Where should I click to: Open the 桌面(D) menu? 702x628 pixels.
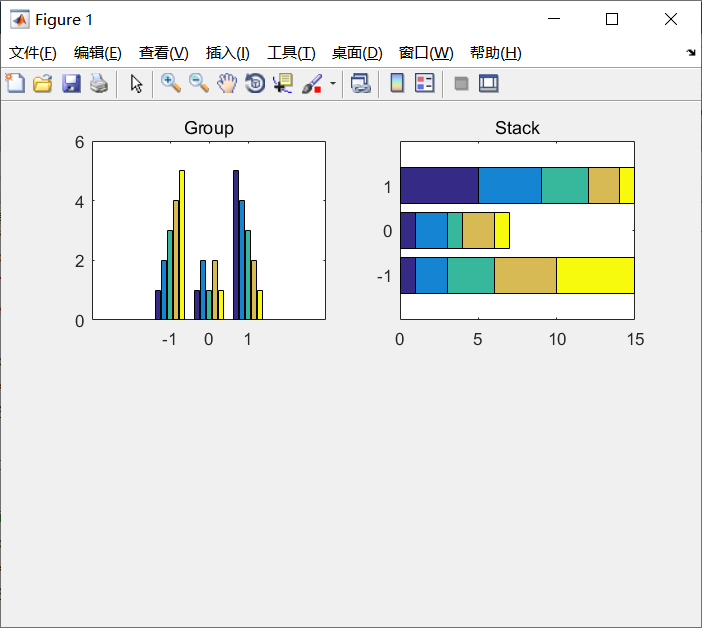pyautogui.click(x=357, y=53)
